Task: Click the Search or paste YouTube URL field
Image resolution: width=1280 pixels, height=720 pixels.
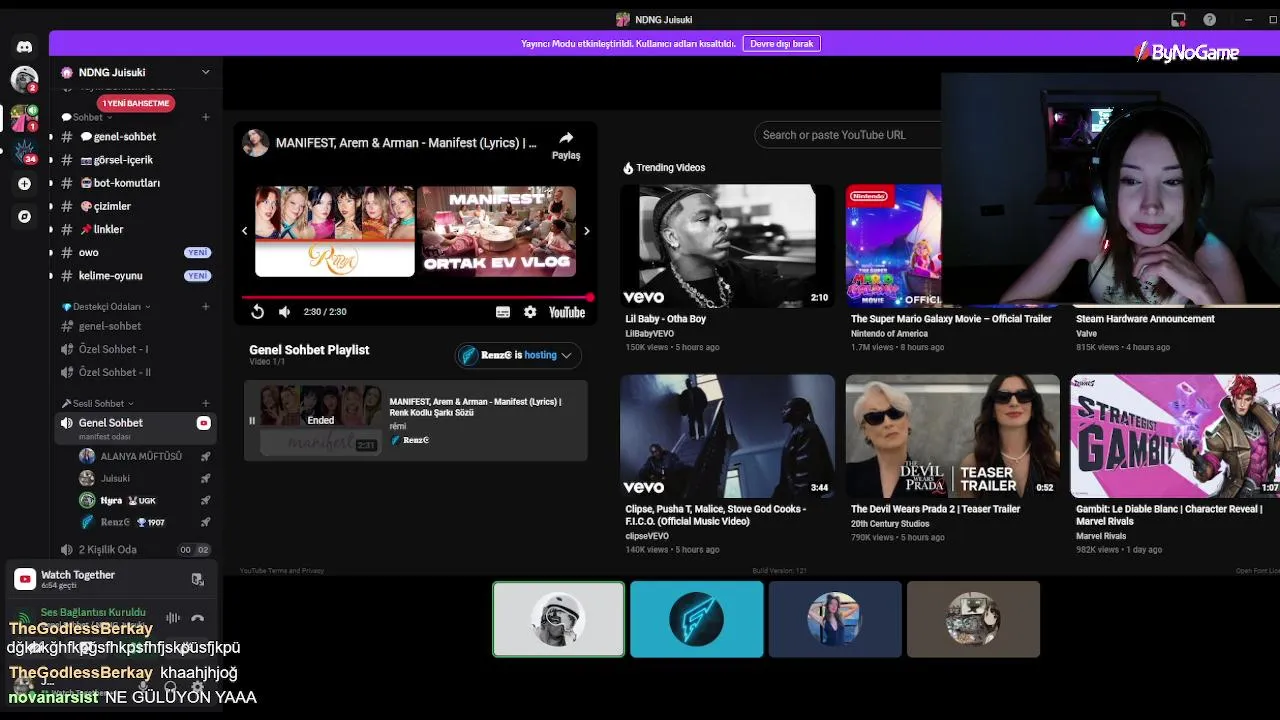Action: coord(848,135)
